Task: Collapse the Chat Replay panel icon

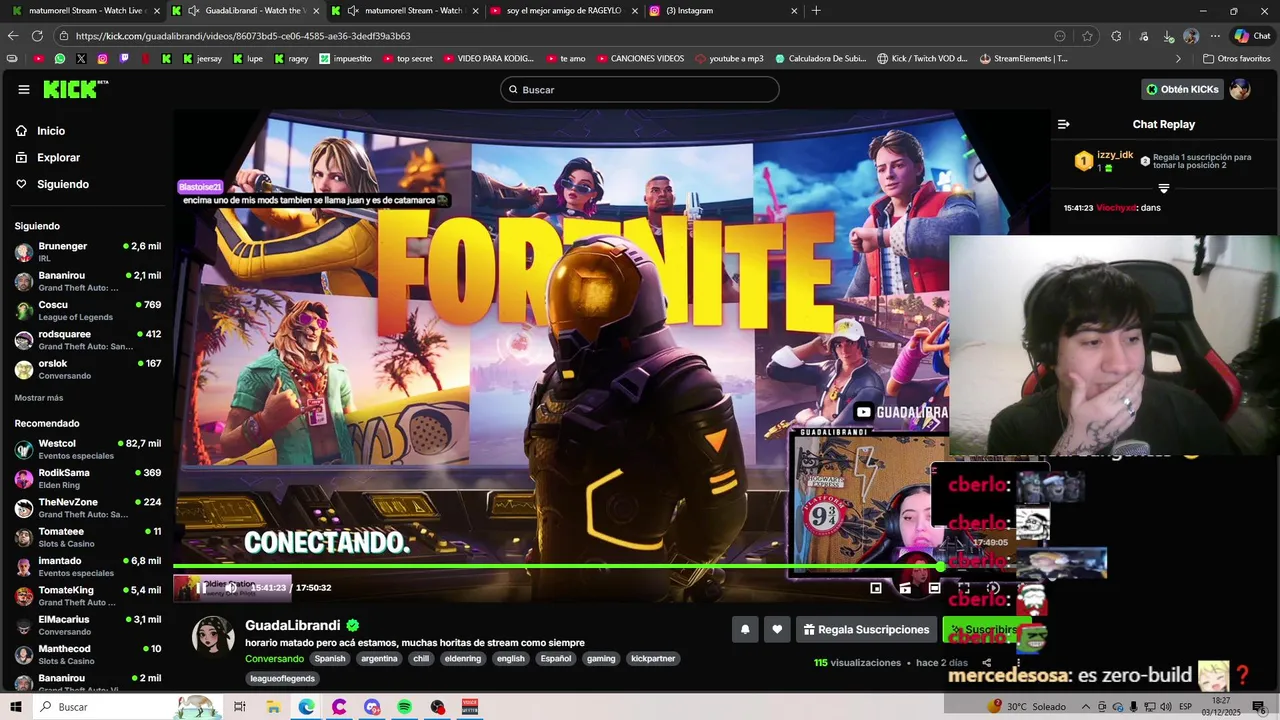Action: click(1064, 125)
